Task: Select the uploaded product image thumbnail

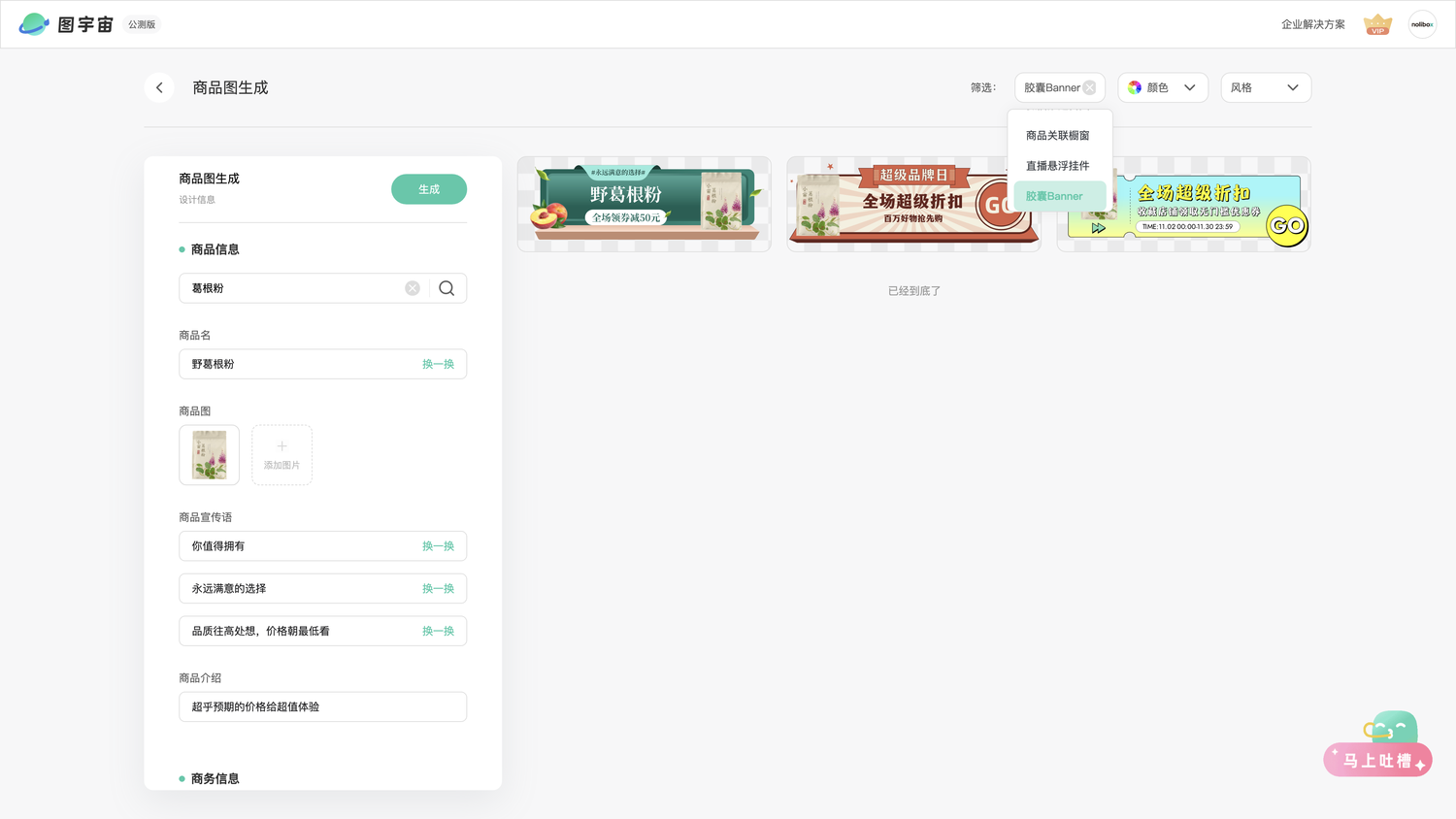Action: 209,455
